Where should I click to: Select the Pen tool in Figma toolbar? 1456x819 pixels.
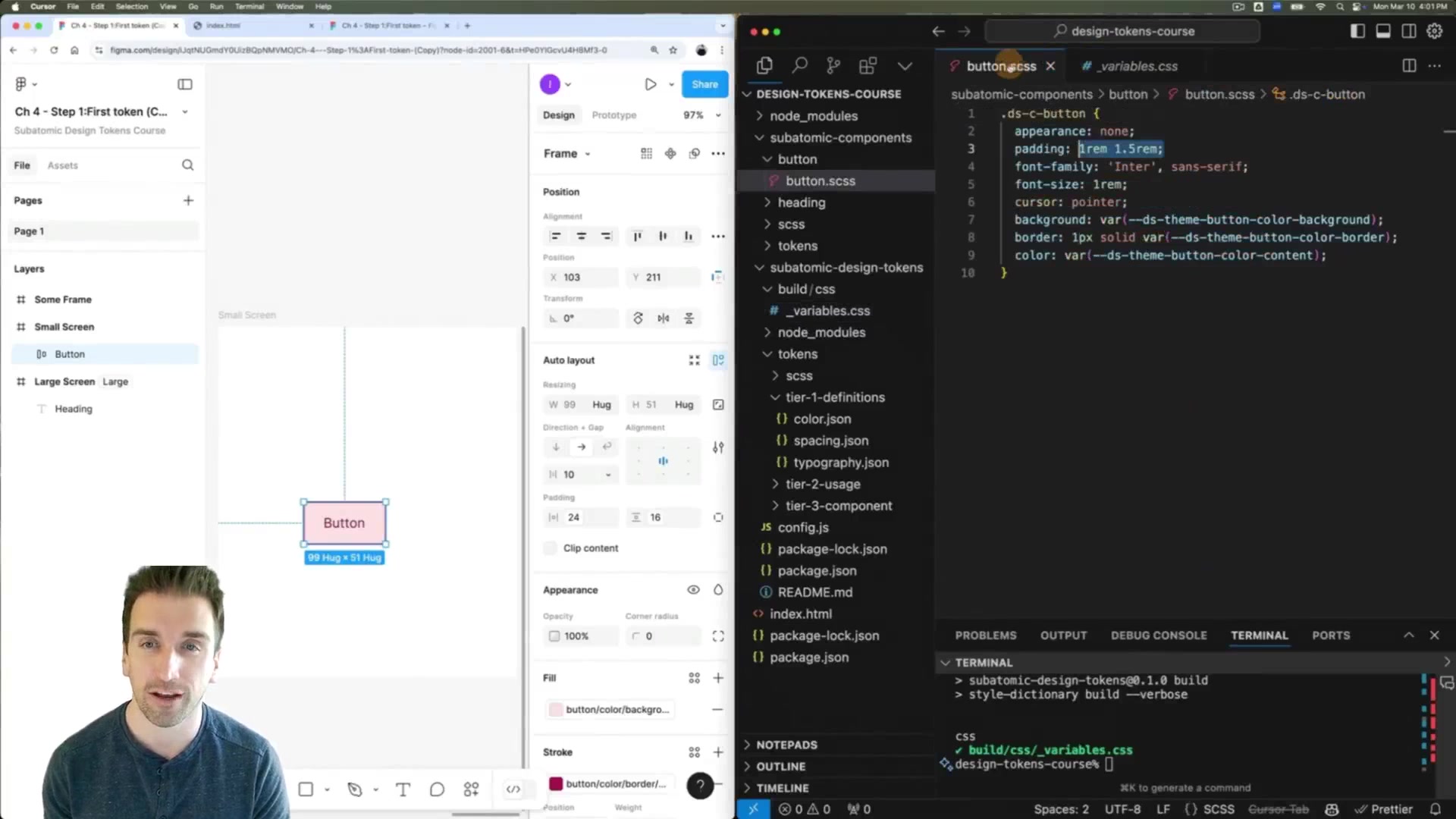[x=354, y=789]
